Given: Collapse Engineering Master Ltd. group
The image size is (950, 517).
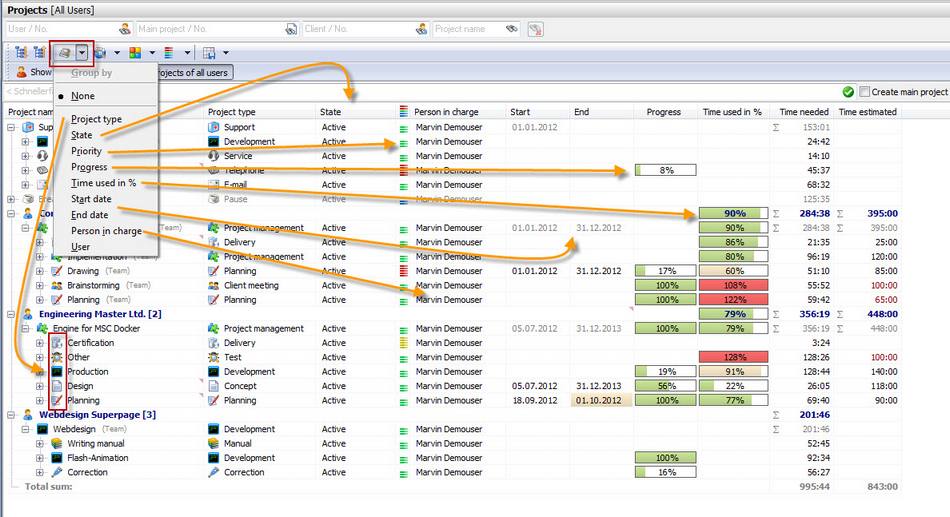Looking at the screenshot, I should point(12,314).
